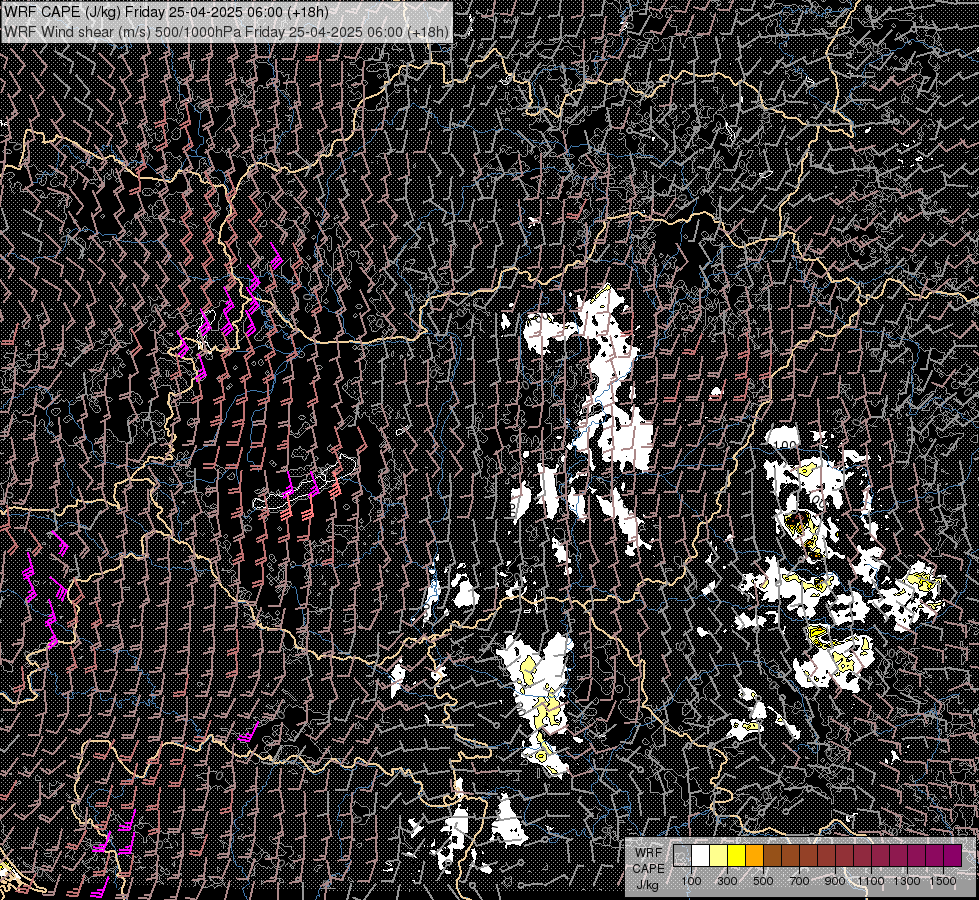This screenshot has width=979, height=900.
Task: Click the legend value 1100
Action: coord(870,881)
